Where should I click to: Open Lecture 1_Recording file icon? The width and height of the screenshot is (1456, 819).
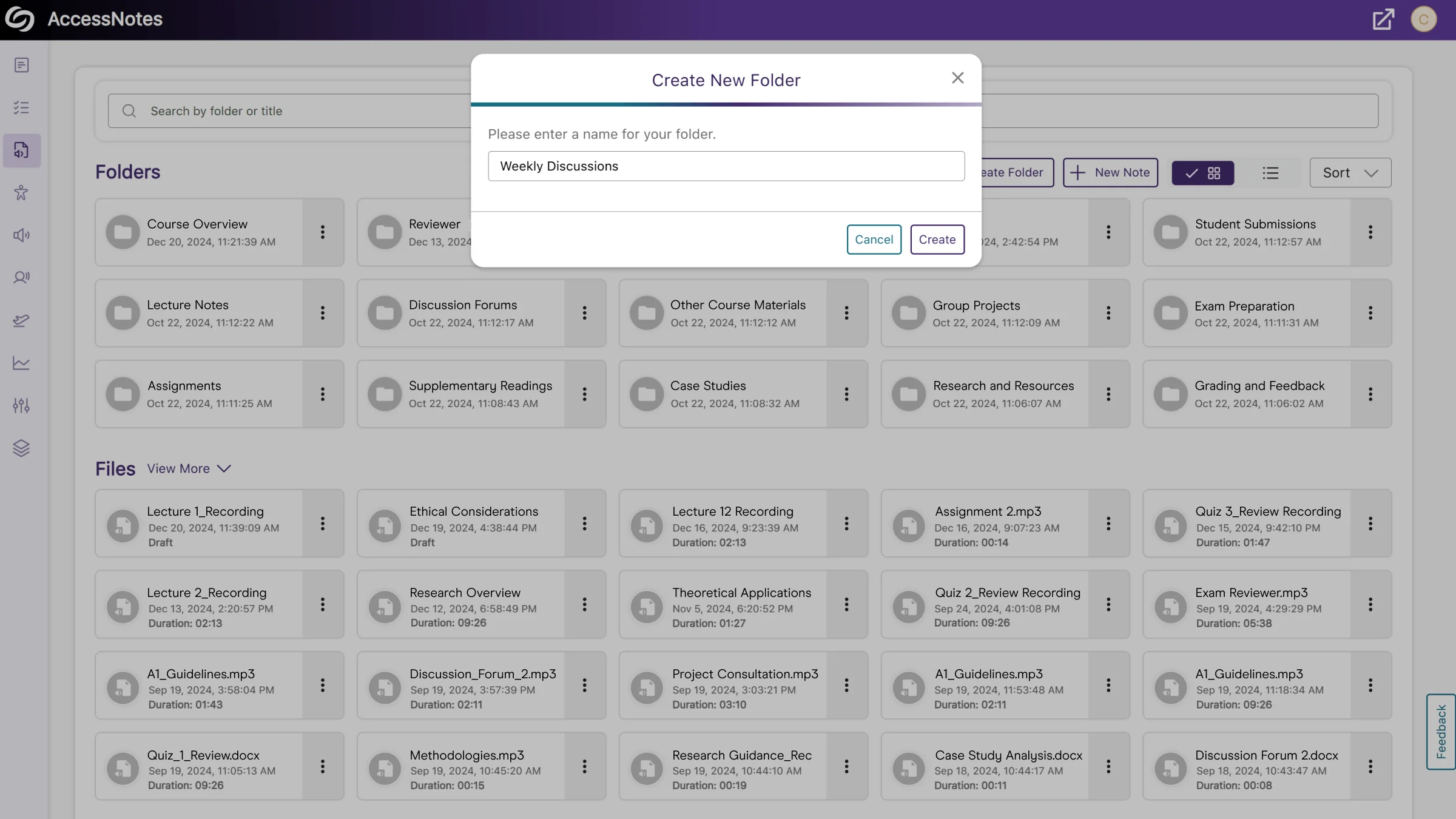(x=123, y=525)
